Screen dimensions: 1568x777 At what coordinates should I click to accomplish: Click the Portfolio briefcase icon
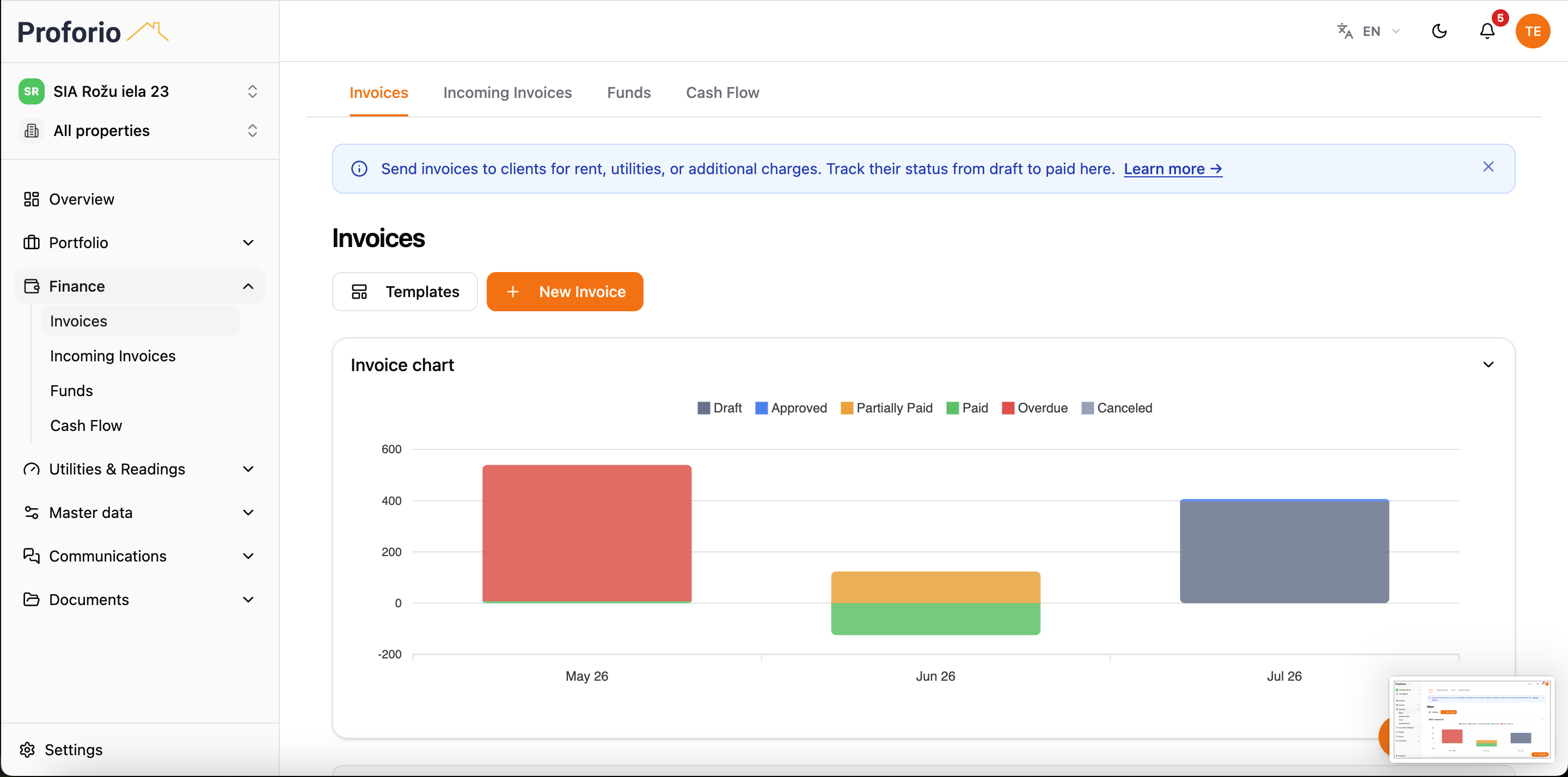[x=31, y=242]
